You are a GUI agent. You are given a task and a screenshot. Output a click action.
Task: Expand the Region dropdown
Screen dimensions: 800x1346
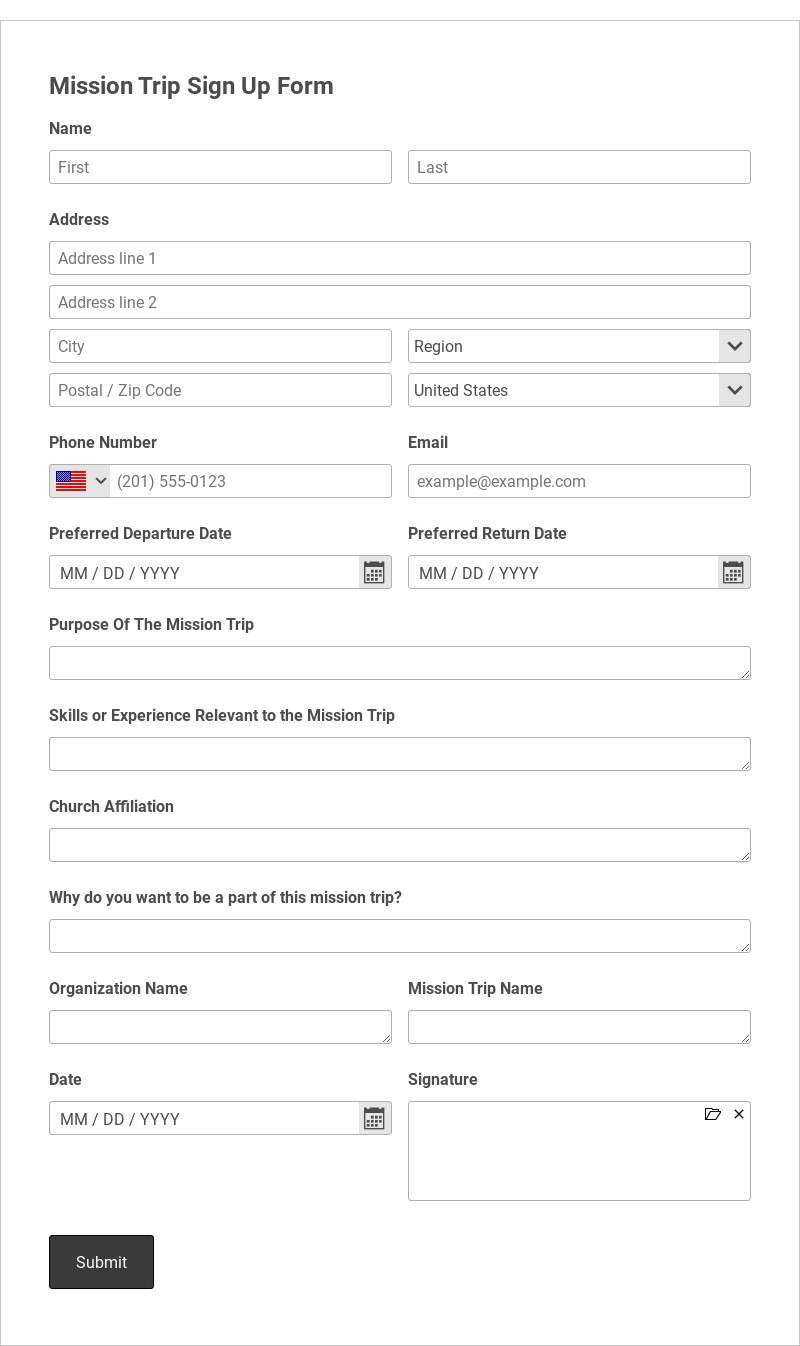click(579, 346)
